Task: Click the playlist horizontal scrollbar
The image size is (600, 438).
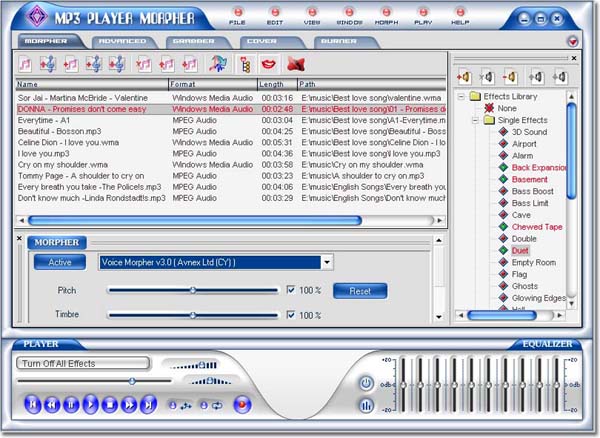Action: [195, 220]
